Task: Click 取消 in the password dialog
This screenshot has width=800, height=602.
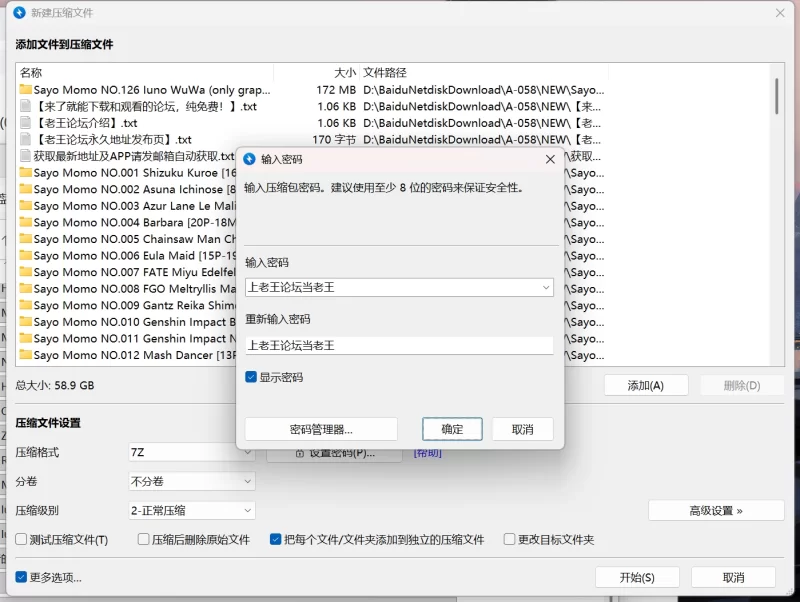Action: coord(522,429)
